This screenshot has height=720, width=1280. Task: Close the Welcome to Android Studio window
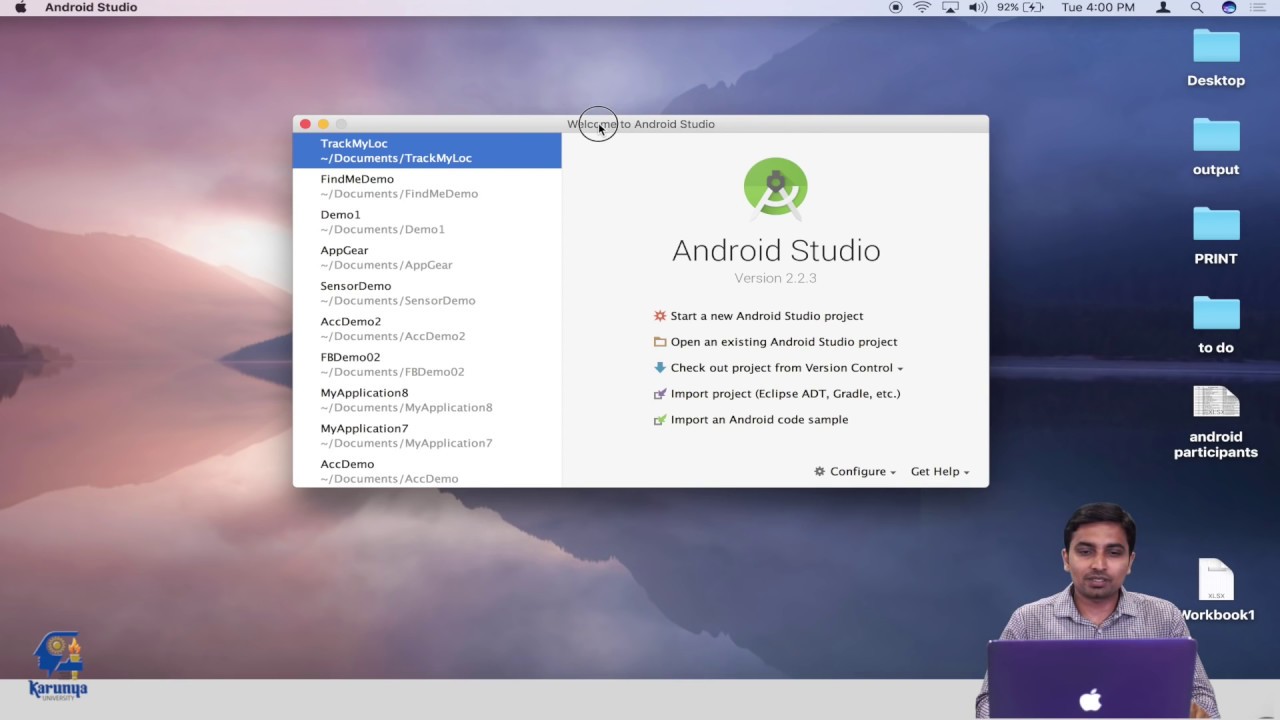[x=305, y=124]
